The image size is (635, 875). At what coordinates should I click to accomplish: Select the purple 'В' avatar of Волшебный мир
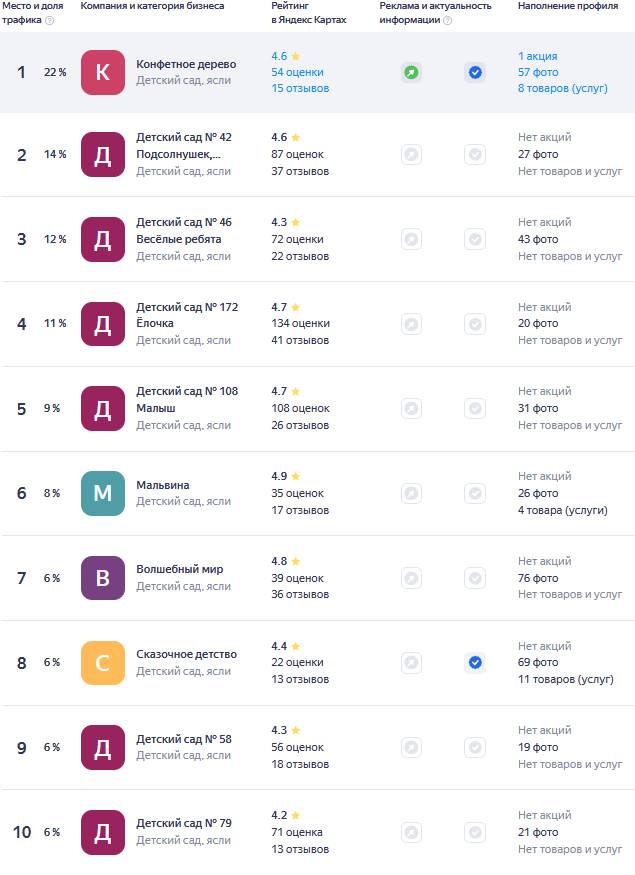pyautogui.click(x=103, y=578)
